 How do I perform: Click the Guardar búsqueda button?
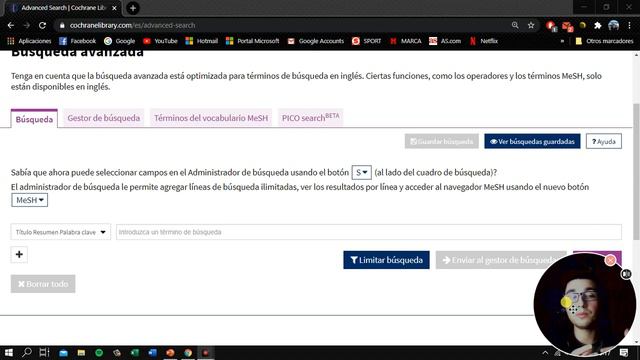tap(442, 141)
